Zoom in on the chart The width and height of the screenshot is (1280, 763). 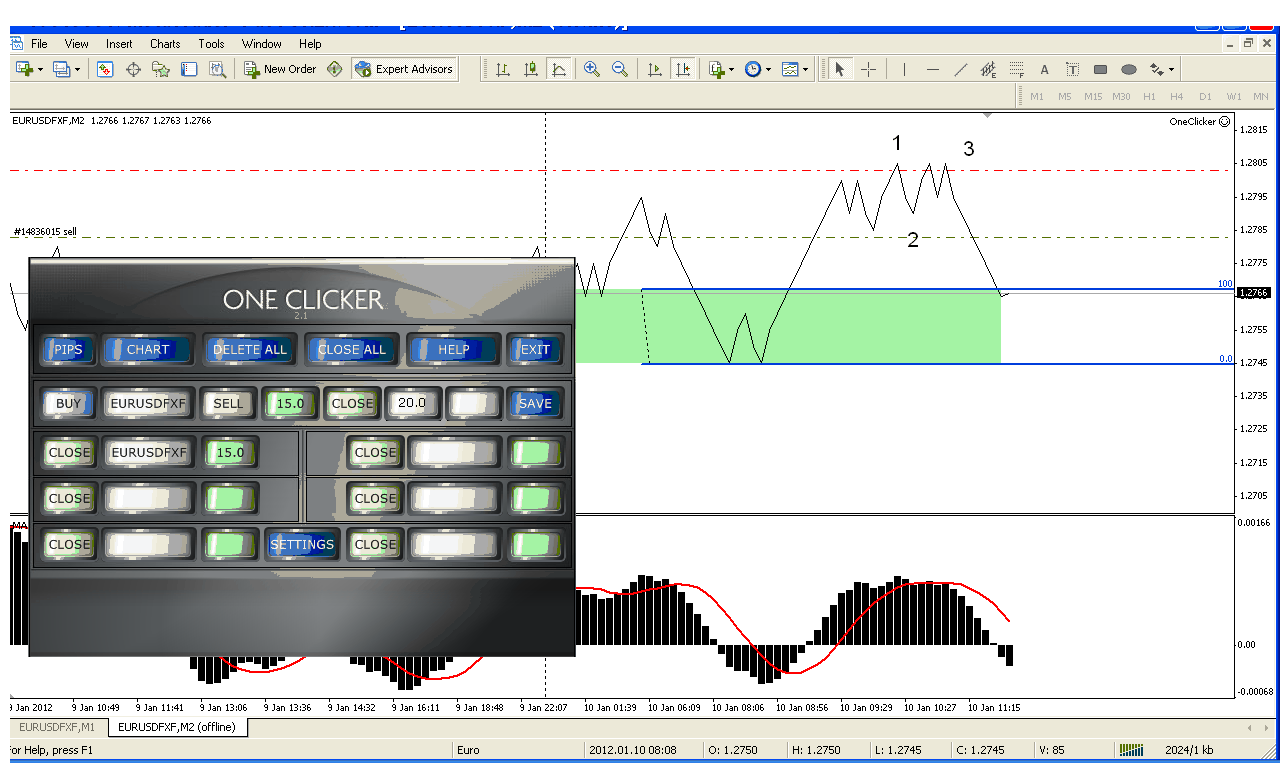[592, 69]
